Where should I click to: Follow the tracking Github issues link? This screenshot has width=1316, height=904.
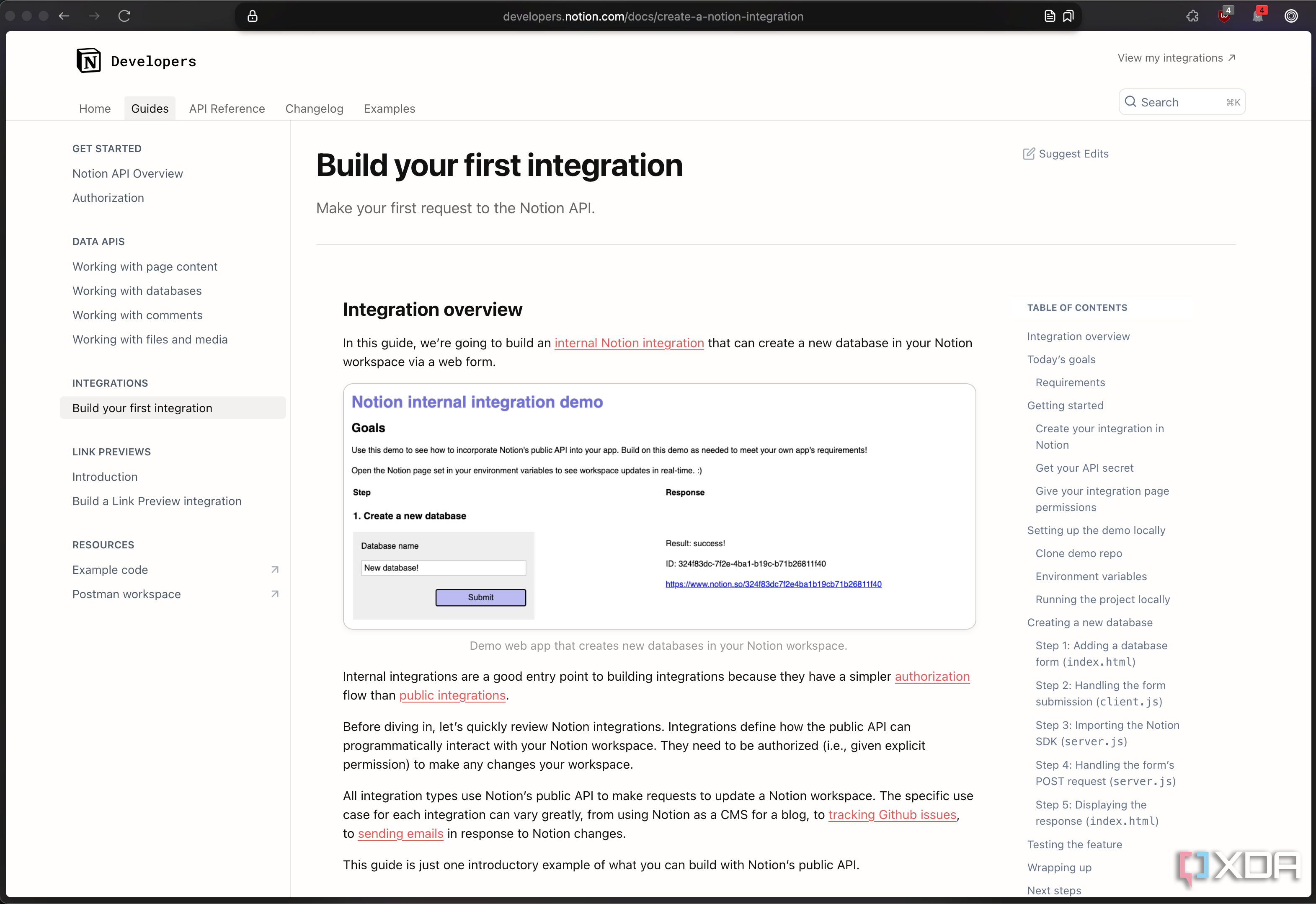pyautogui.click(x=893, y=814)
